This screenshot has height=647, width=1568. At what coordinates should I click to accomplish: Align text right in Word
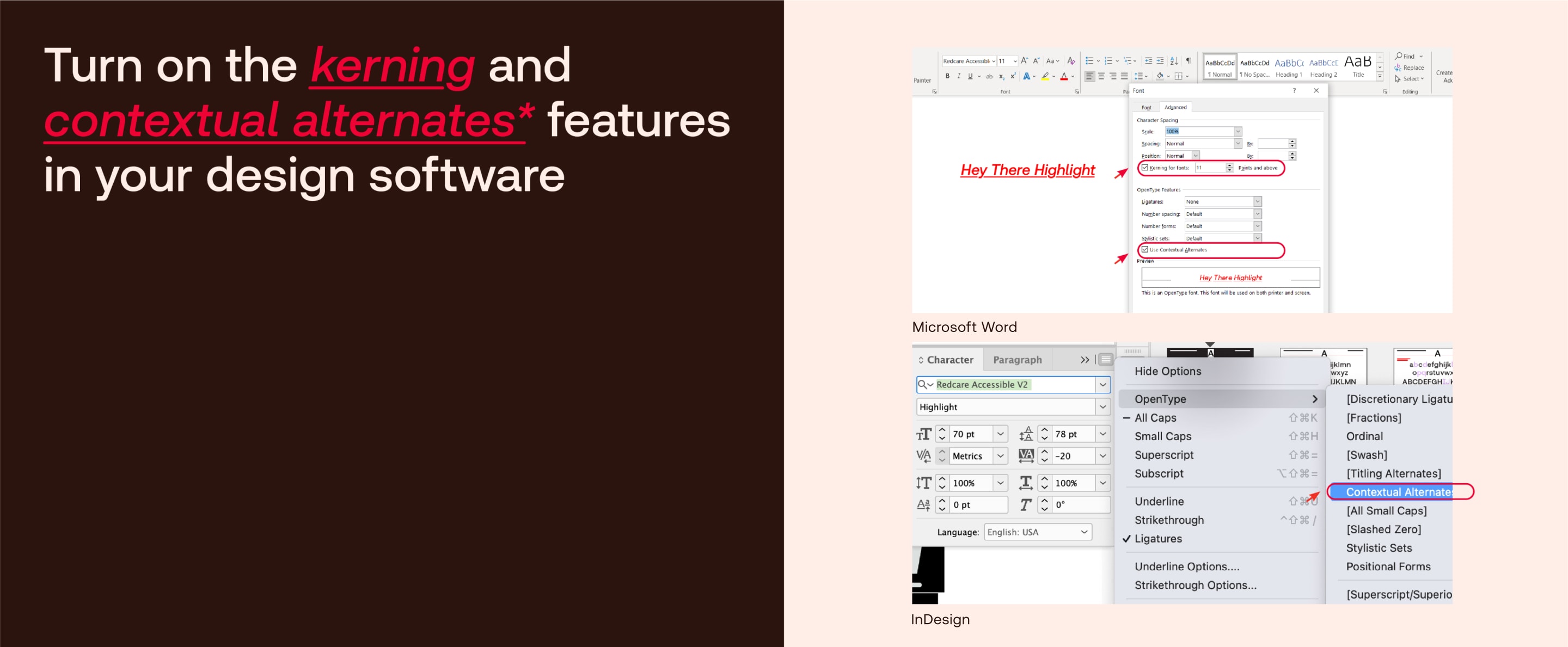click(x=1113, y=76)
